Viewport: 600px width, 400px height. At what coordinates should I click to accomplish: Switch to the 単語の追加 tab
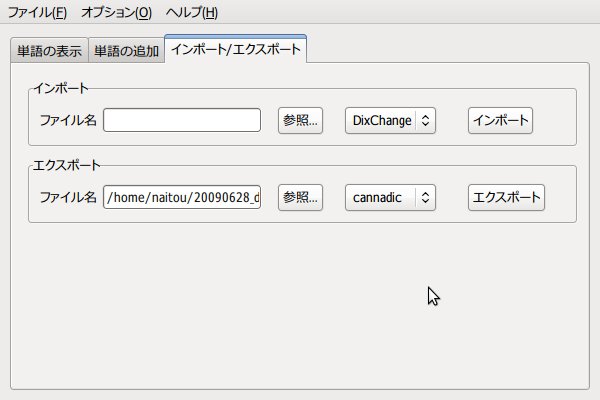126,50
